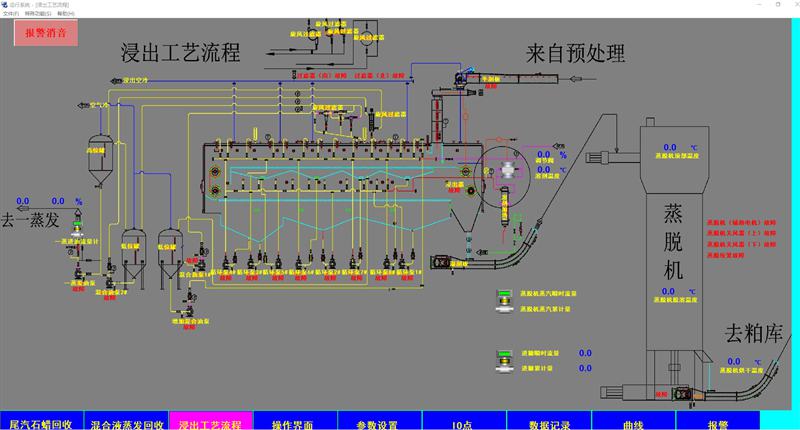Image resolution: width=800 pixels, height=430 pixels.
Task: Open the 报警 alarm page
Action: coord(718,423)
